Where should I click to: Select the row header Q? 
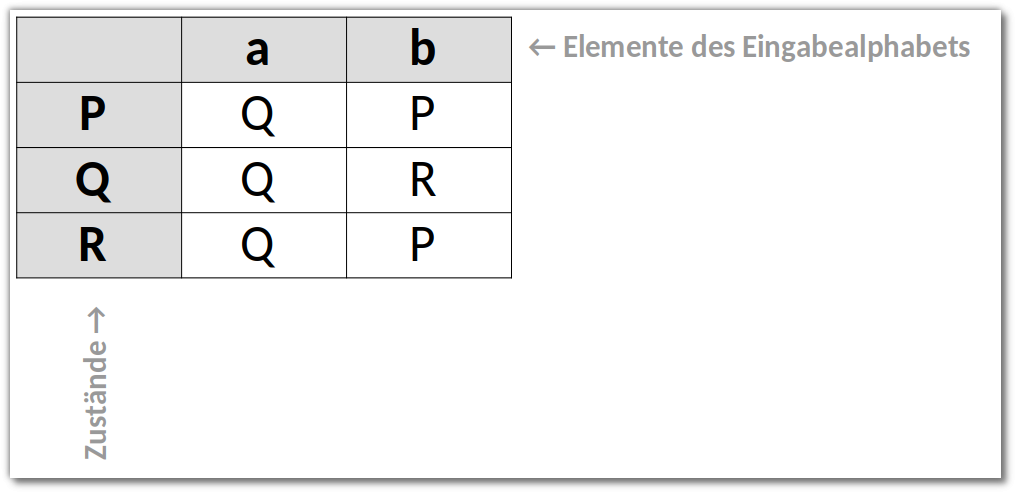[99, 180]
